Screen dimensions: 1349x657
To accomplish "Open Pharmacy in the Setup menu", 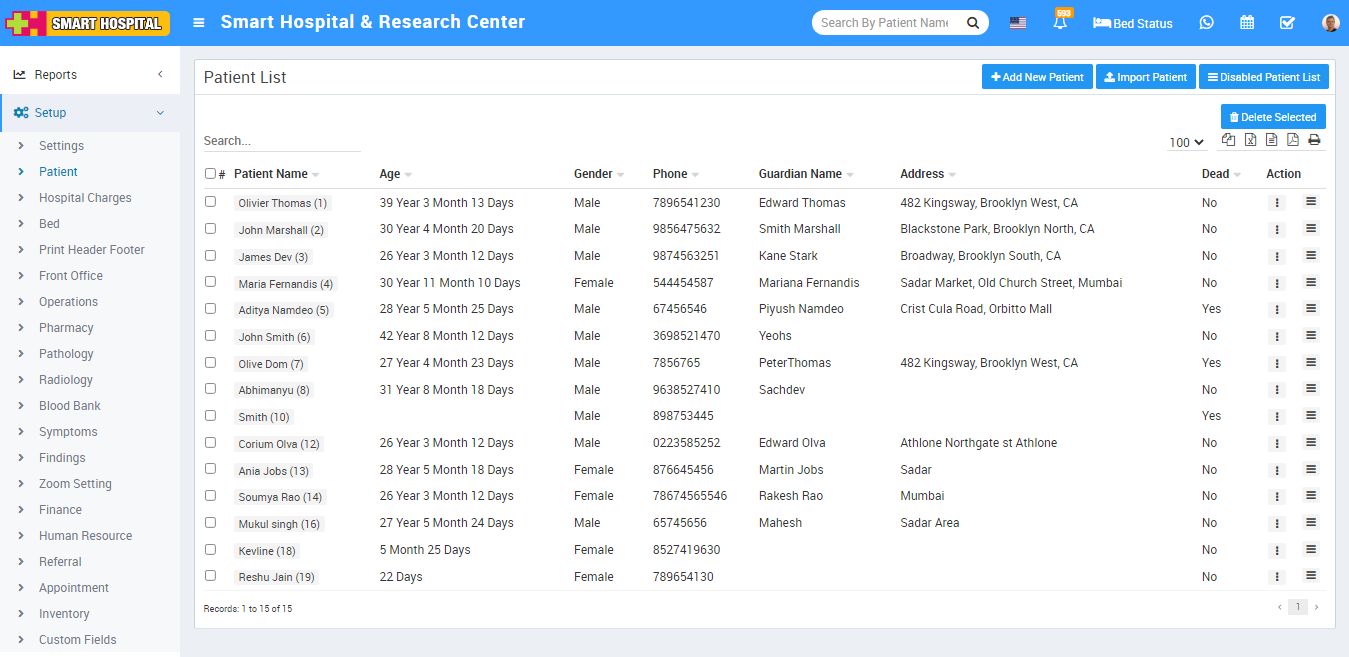I will click(66, 328).
